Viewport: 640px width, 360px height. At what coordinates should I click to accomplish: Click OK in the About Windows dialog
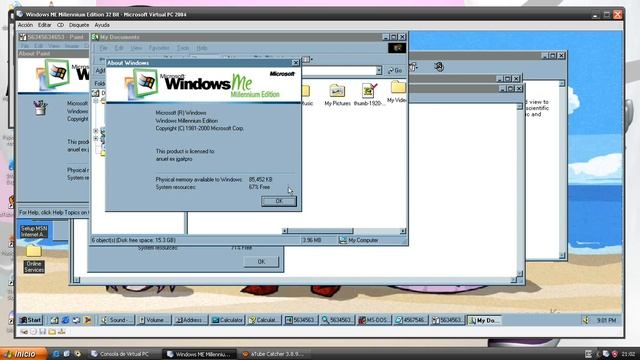point(279,201)
